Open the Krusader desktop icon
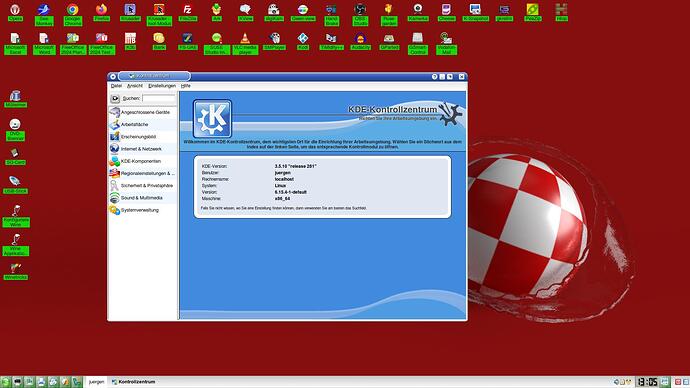 point(130,13)
